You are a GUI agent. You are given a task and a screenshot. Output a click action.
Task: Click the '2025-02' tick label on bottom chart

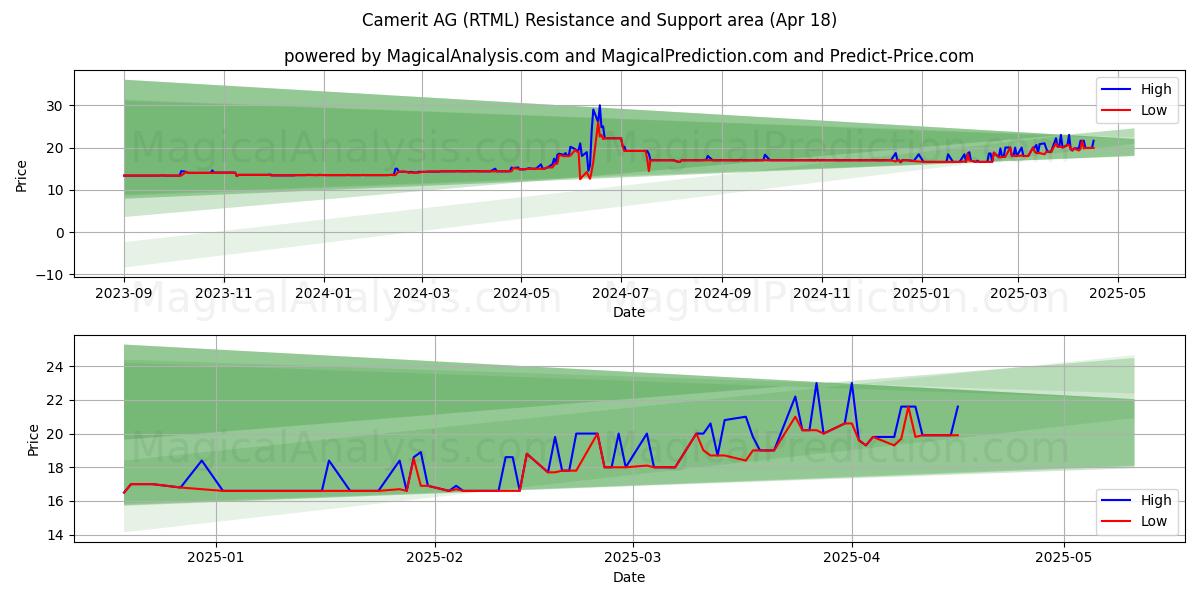coord(436,560)
